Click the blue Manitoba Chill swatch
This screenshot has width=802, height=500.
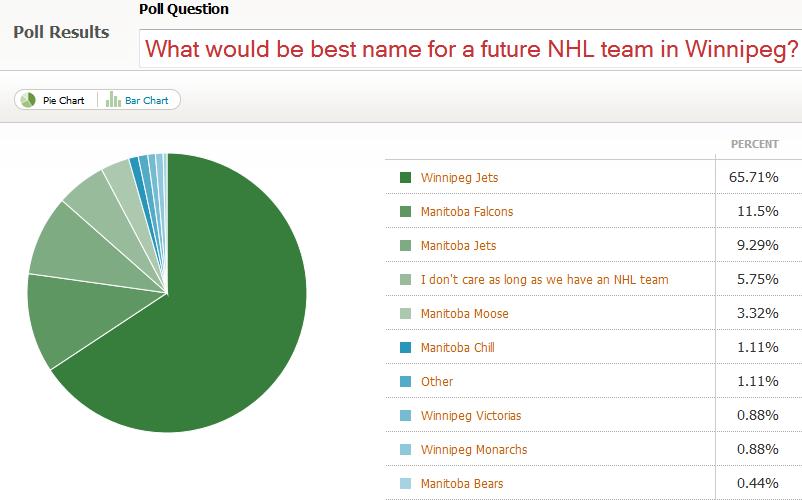(x=405, y=348)
